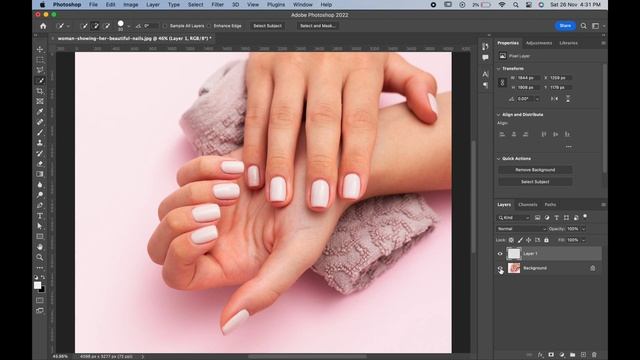The image size is (640, 360).
Task: Switch to the Libraries tab
Action: (568, 43)
